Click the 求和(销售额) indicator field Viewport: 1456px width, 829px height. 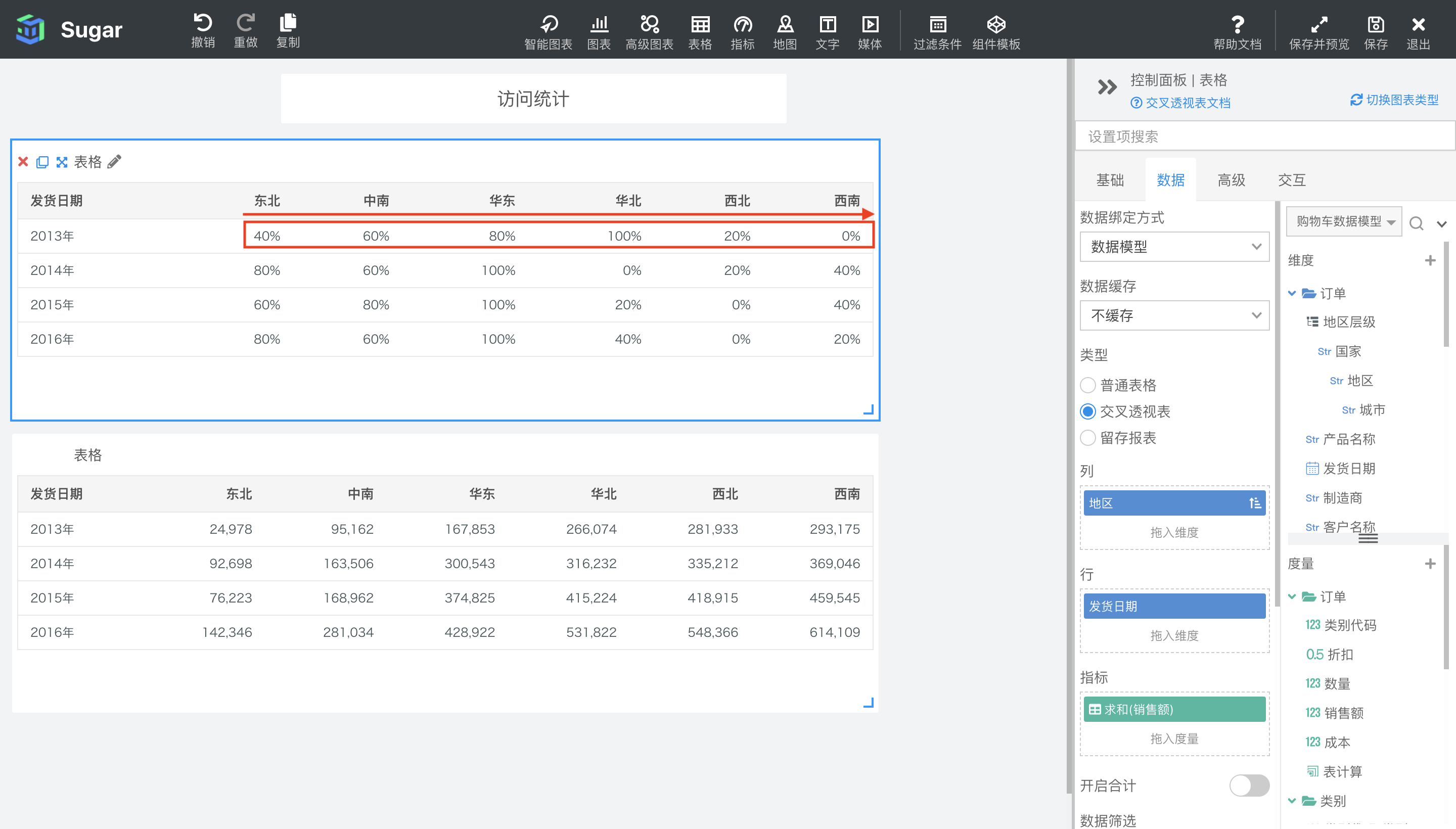[1174, 709]
